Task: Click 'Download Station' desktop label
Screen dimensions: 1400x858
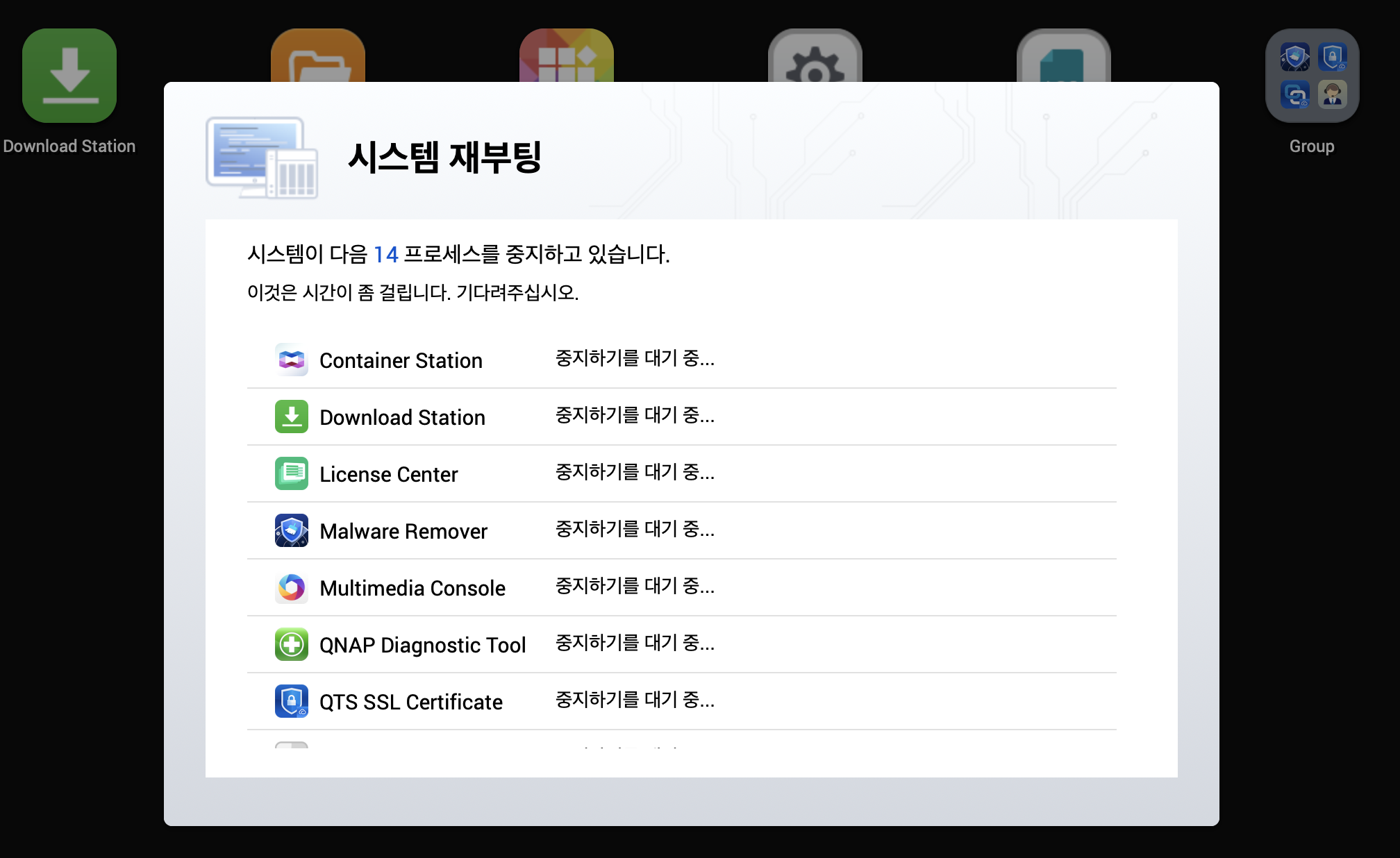Action: (69, 146)
